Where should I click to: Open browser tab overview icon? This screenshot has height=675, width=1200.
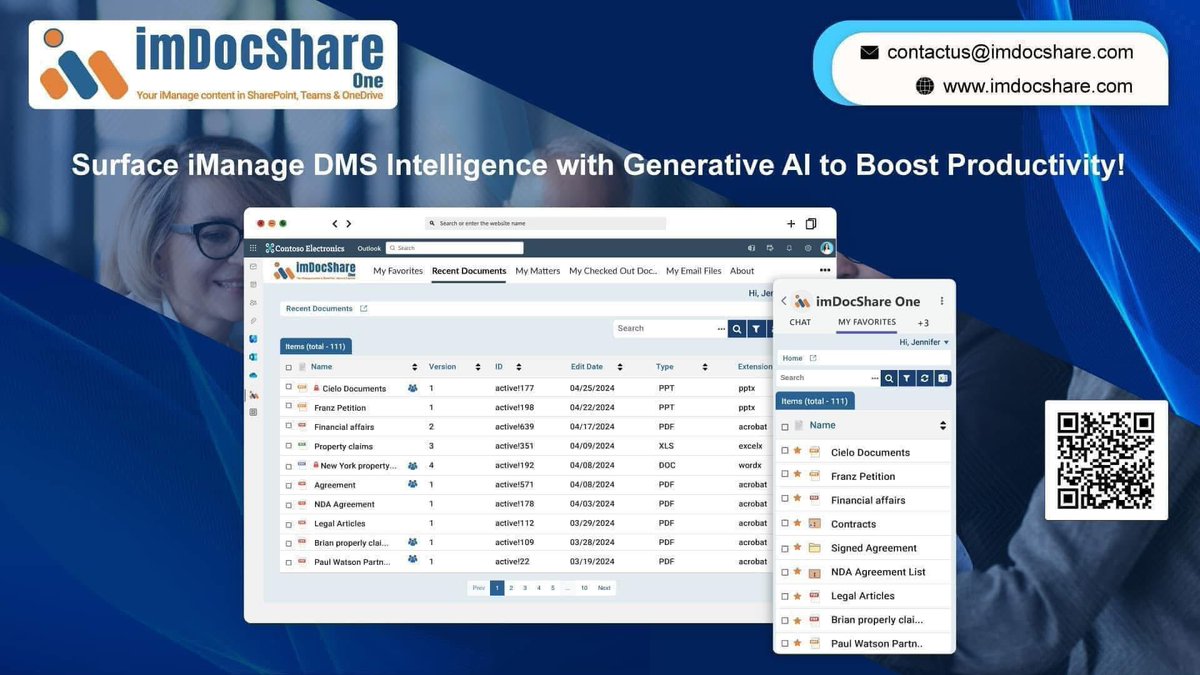(x=811, y=224)
